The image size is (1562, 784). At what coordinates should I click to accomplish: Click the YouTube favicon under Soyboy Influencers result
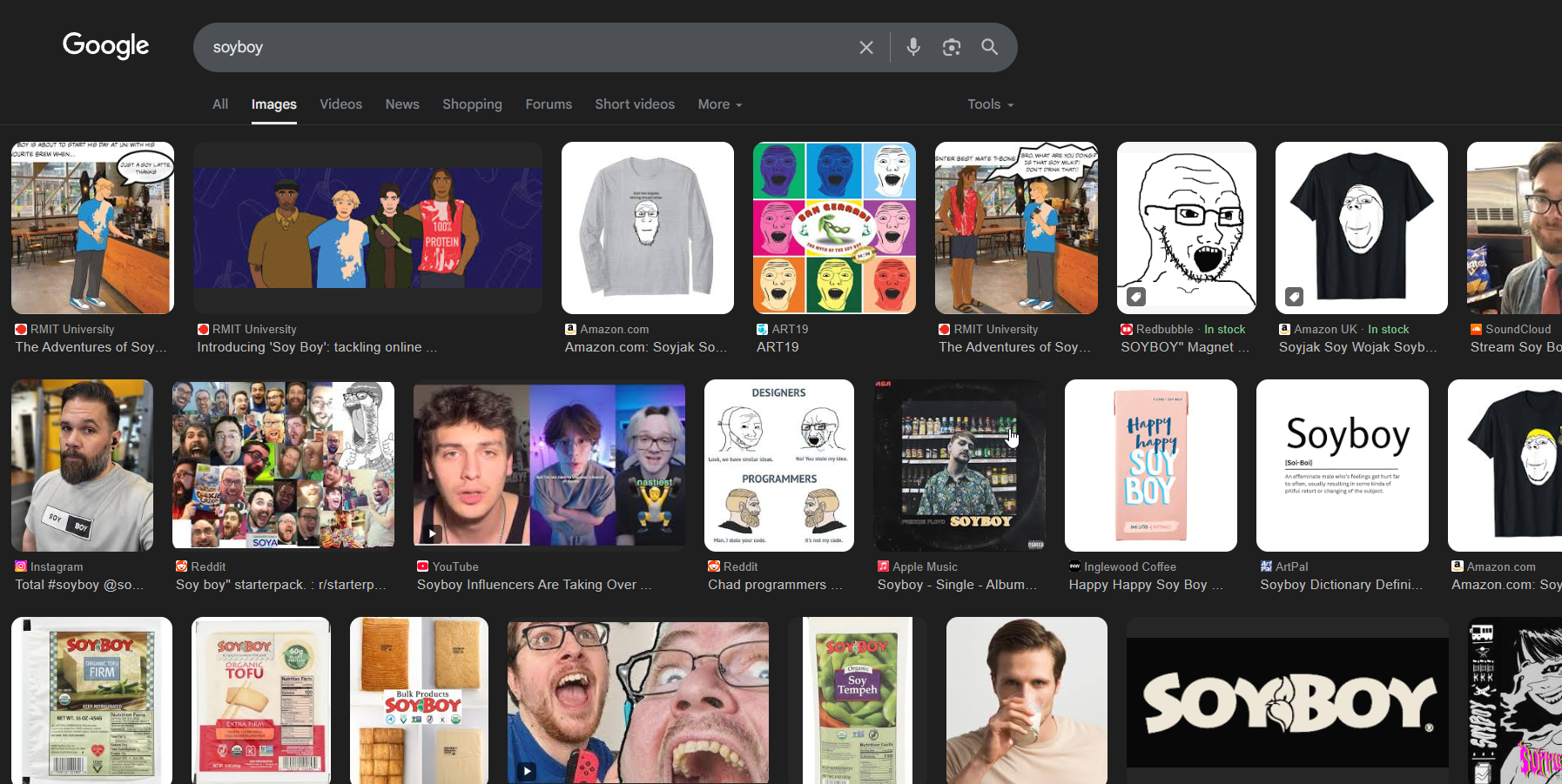423,566
